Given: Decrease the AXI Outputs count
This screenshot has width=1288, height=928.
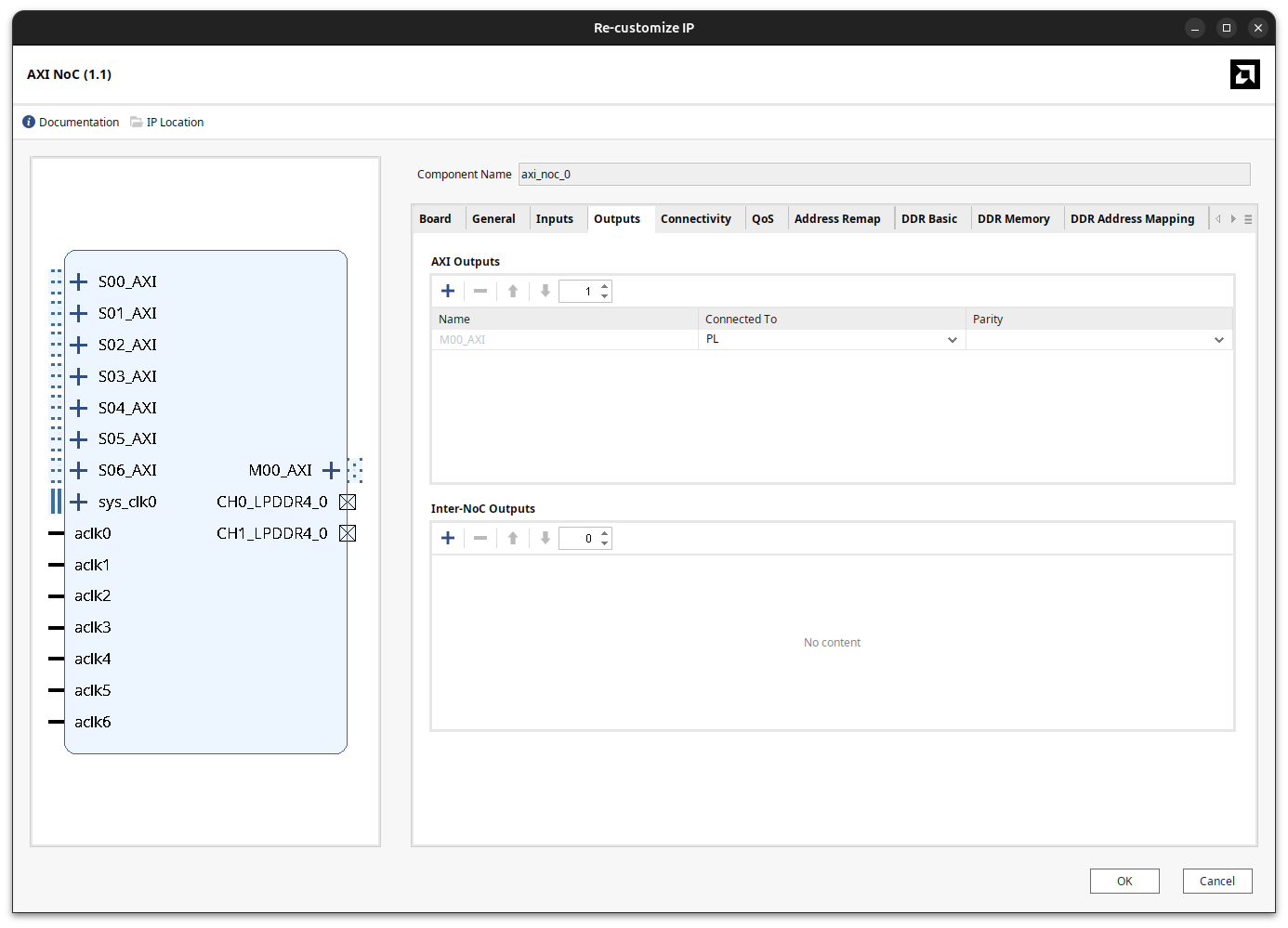Looking at the screenshot, I should click(605, 296).
